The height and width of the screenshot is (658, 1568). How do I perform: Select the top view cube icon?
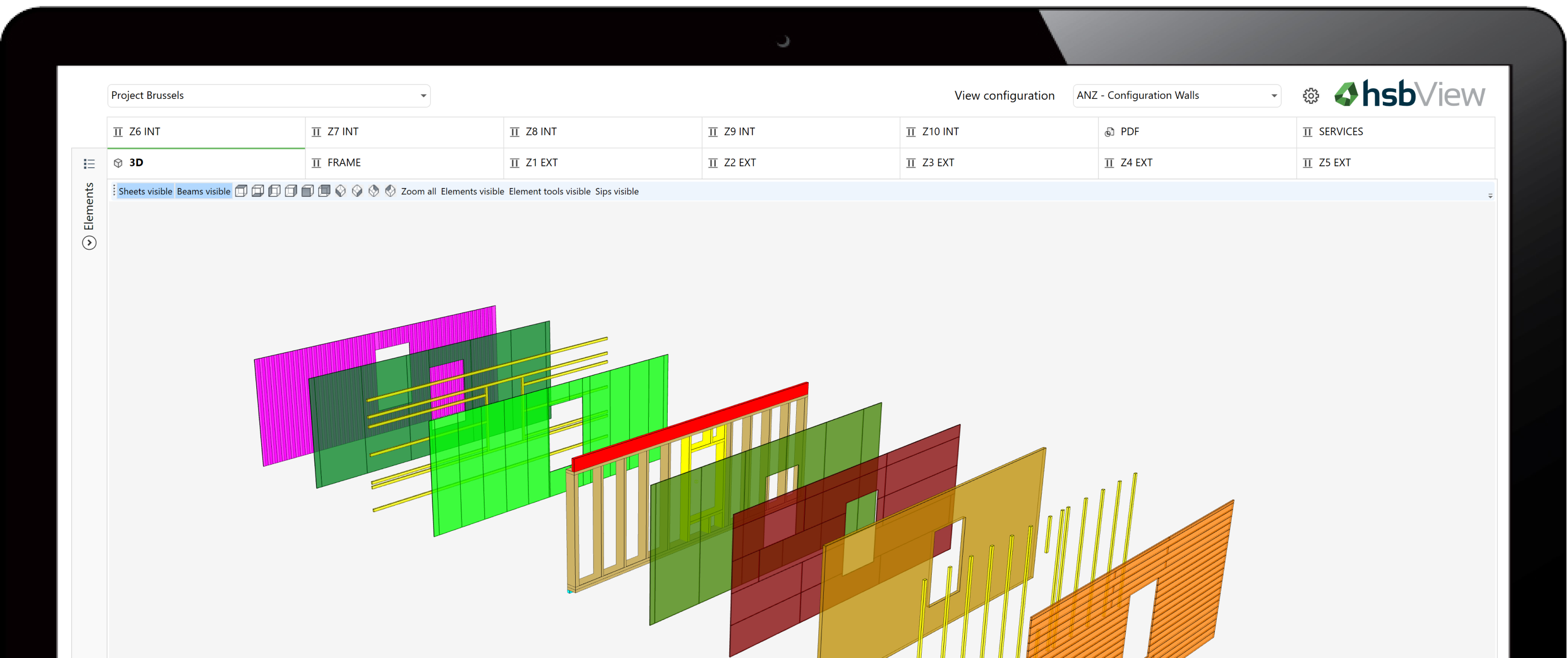[241, 192]
